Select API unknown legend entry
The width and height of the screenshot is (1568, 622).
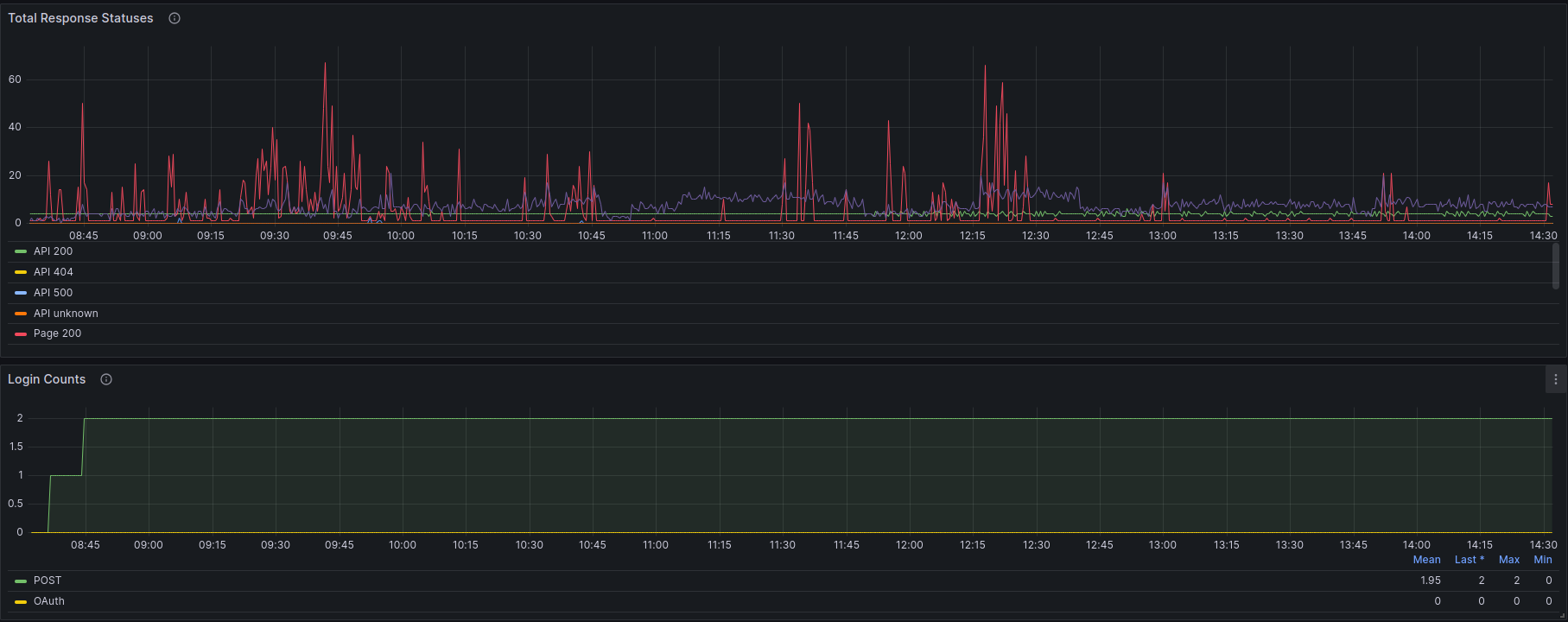coord(66,314)
